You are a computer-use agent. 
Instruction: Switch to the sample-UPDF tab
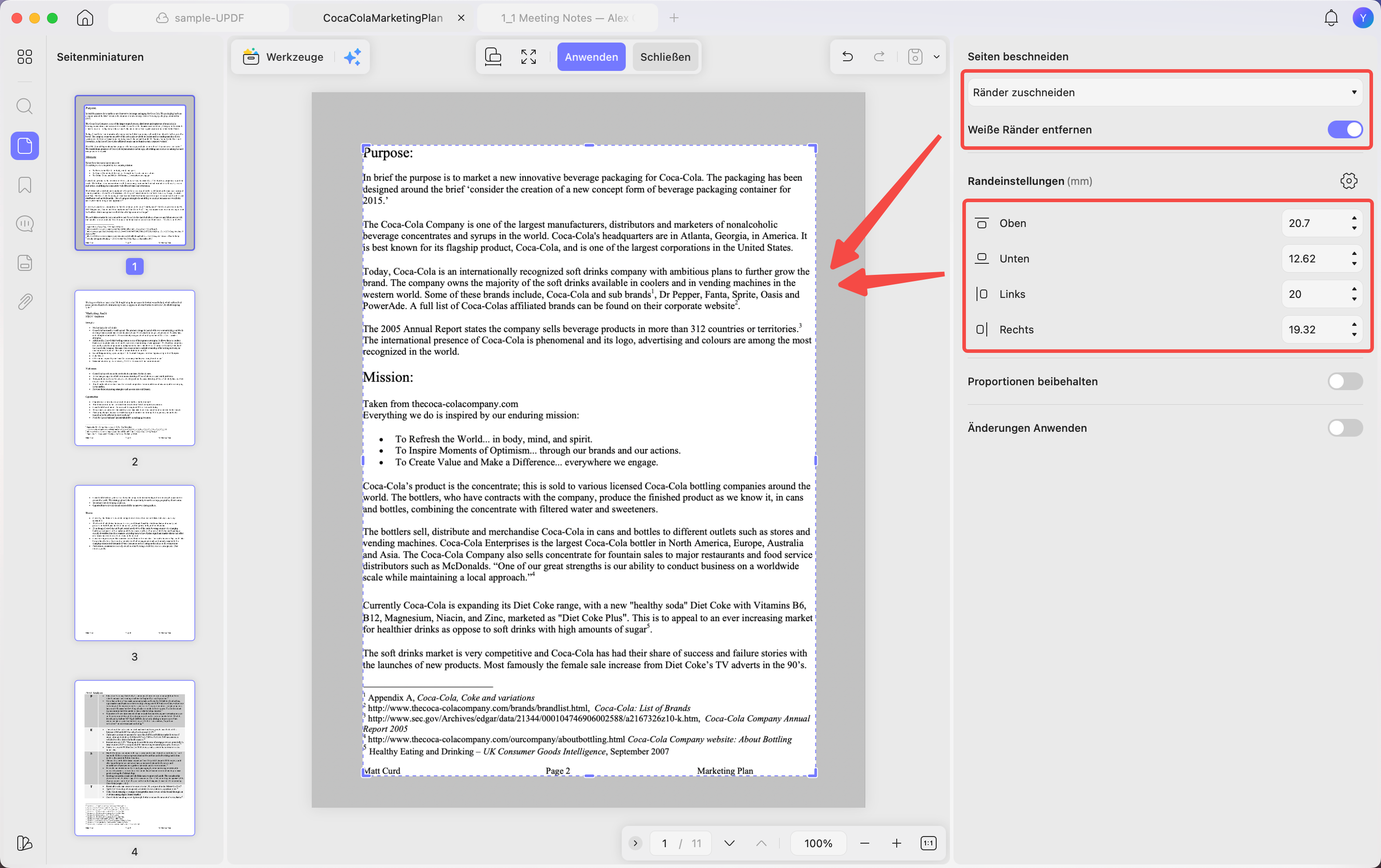(x=199, y=18)
